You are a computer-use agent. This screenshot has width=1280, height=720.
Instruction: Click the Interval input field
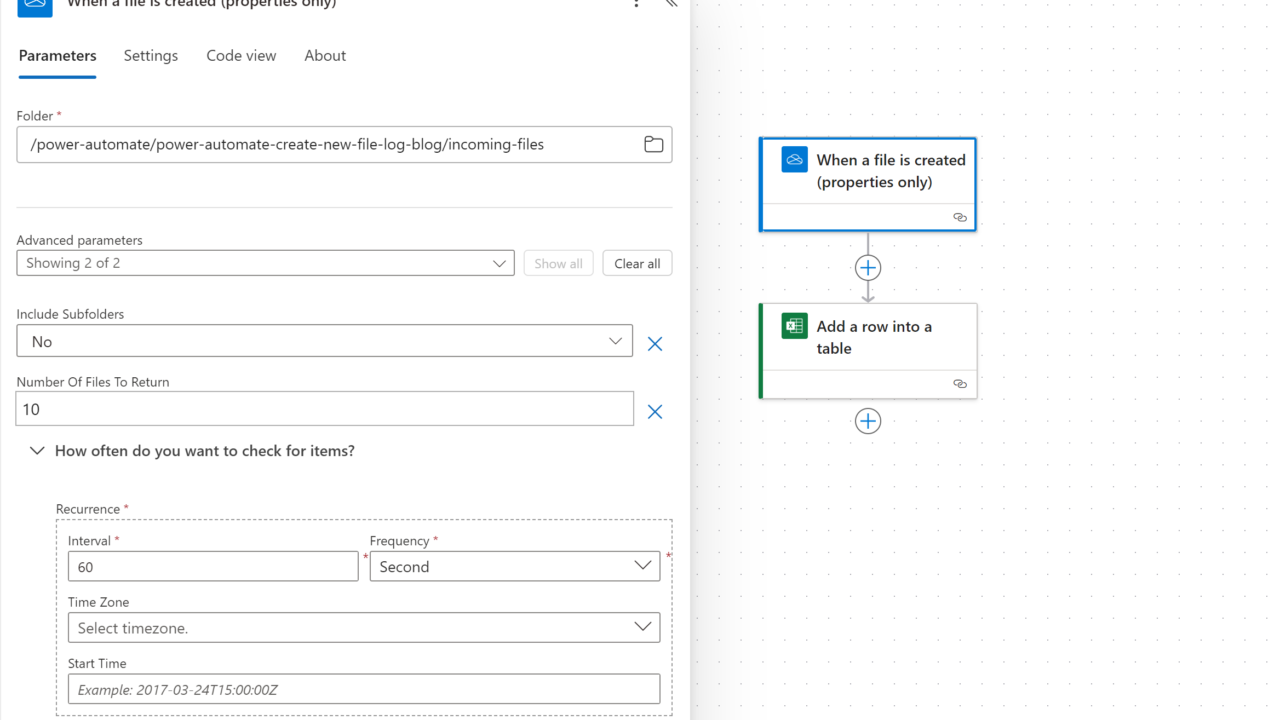(212, 566)
